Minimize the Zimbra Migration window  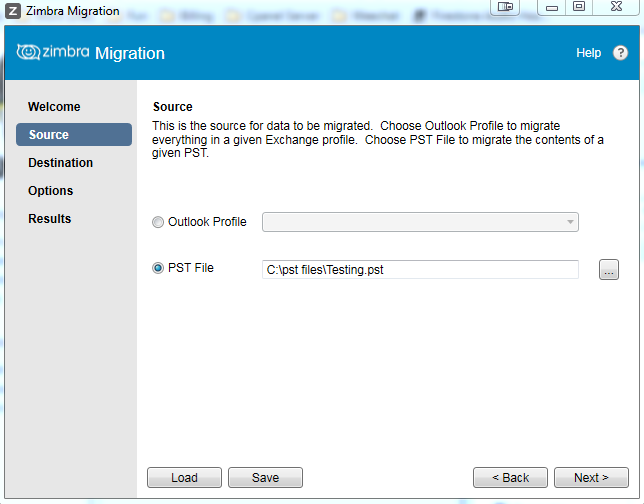tap(551, 7)
